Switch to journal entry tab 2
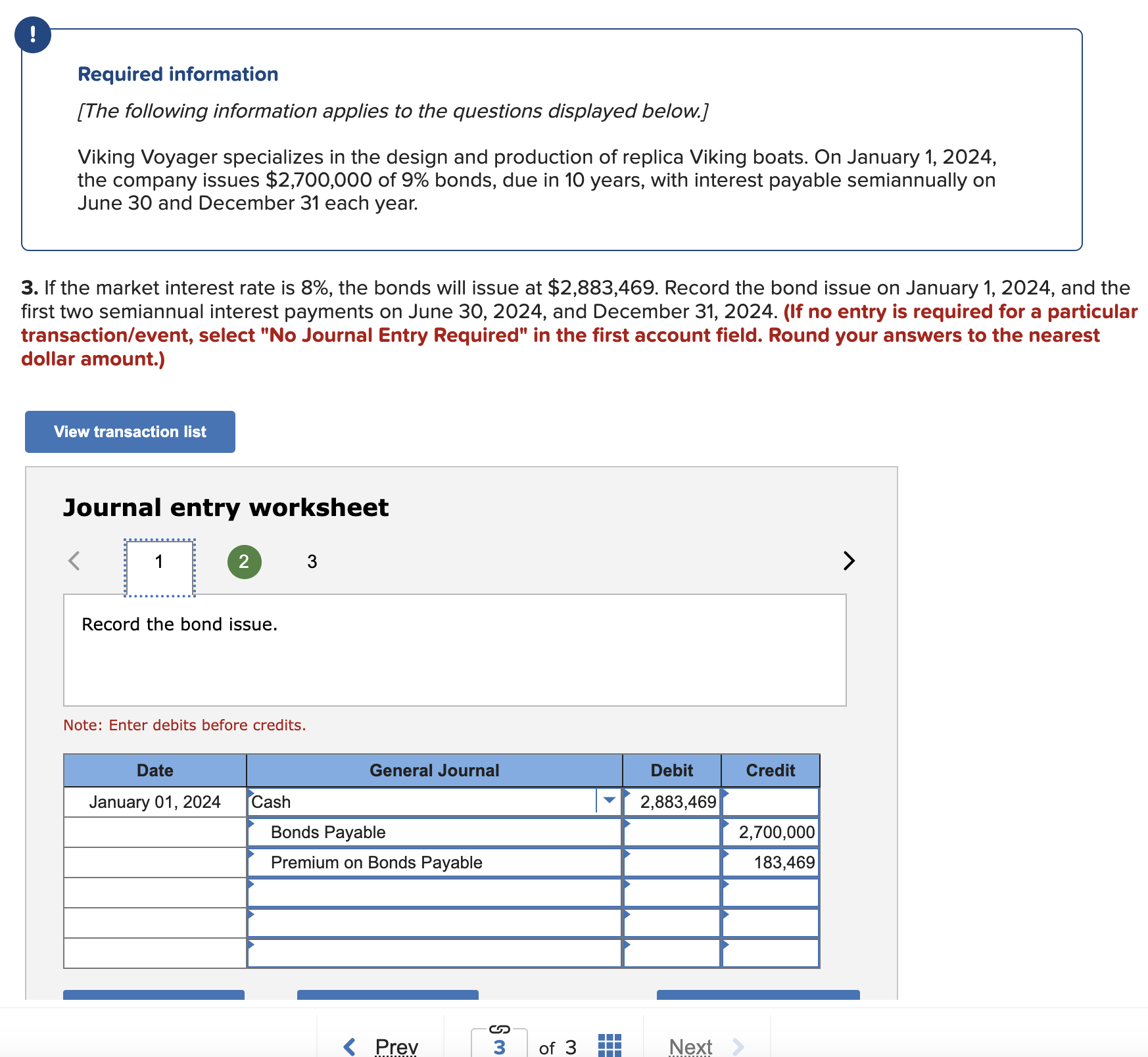The image size is (1148, 1057). (244, 561)
